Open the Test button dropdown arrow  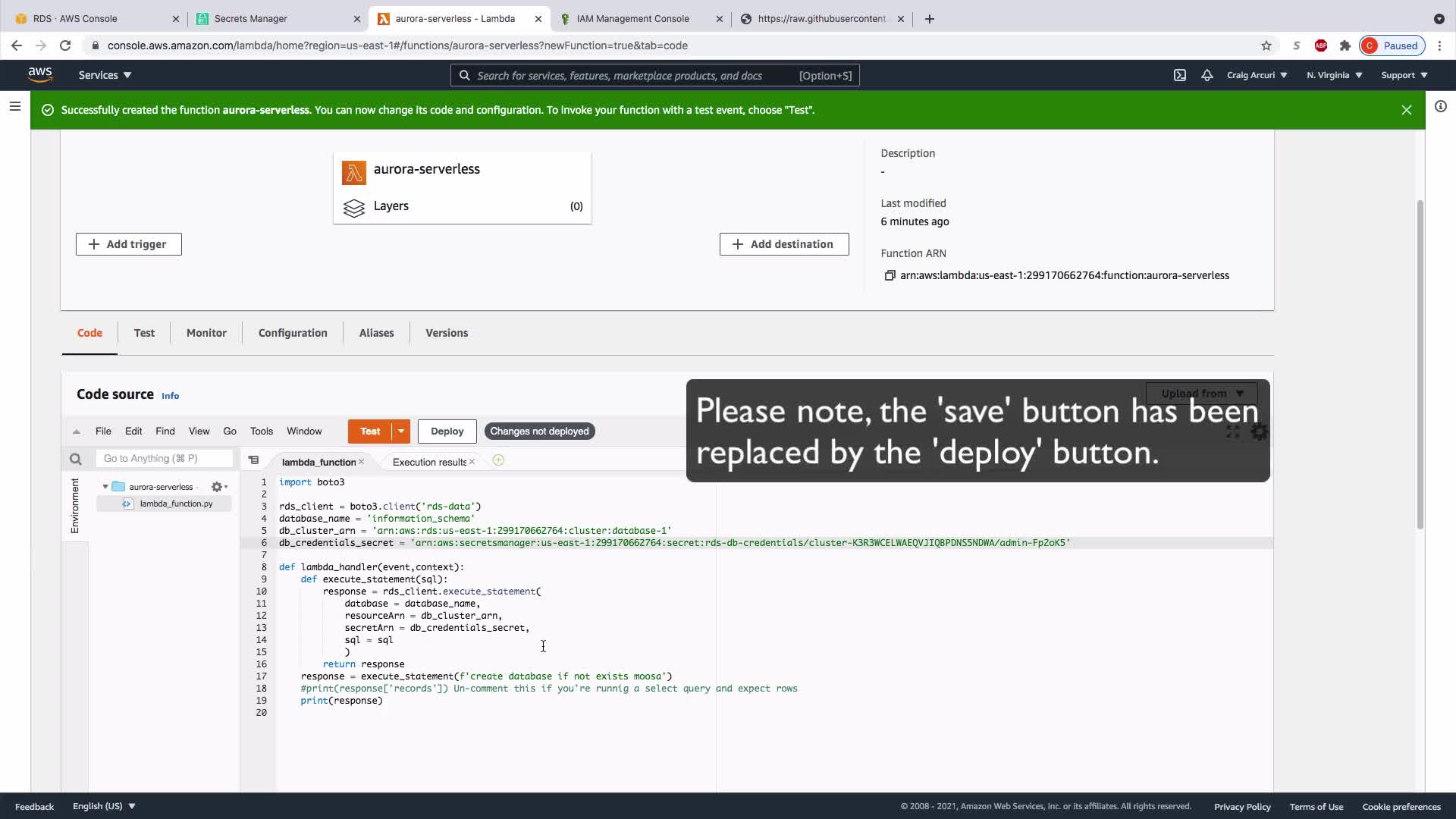click(400, 431)
